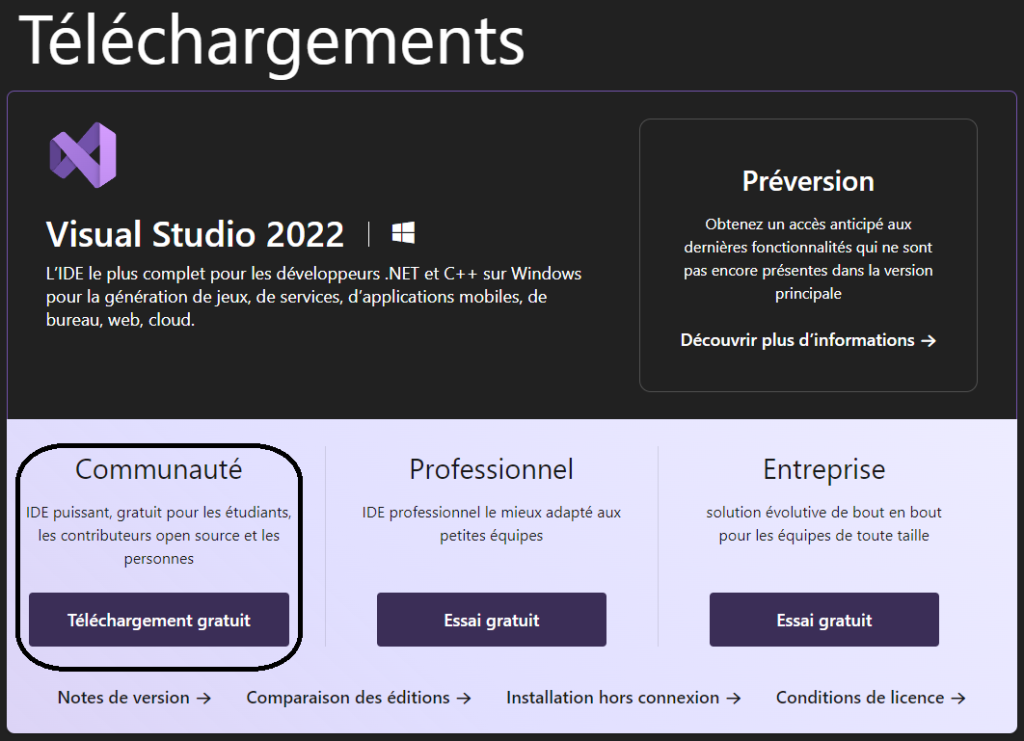Viewport: 1024px width, 741px height.
Task: Open the Notes de version link
Action: (x=135, y=697)
